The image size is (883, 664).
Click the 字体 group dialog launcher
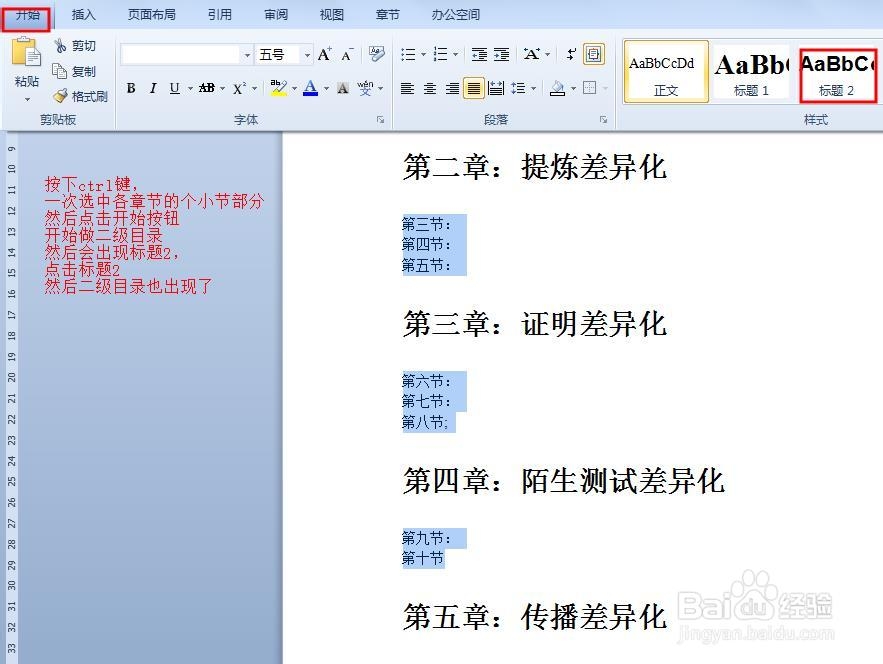pyautogui.click(x=380, y=119)
